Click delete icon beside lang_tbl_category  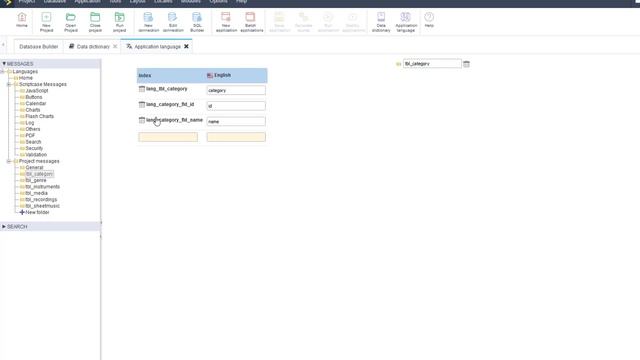coord(142,89)
